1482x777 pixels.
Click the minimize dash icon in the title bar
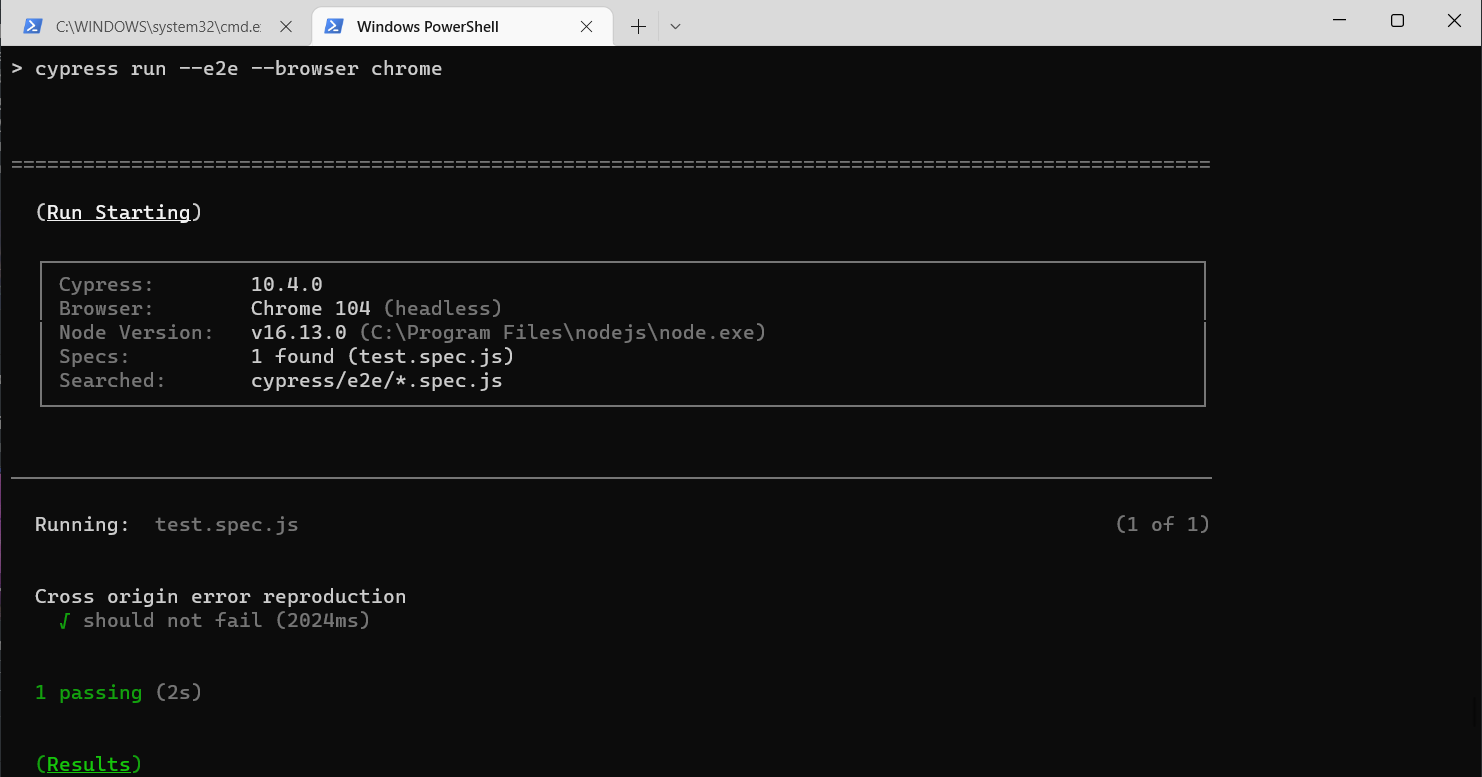[1338, 20]
